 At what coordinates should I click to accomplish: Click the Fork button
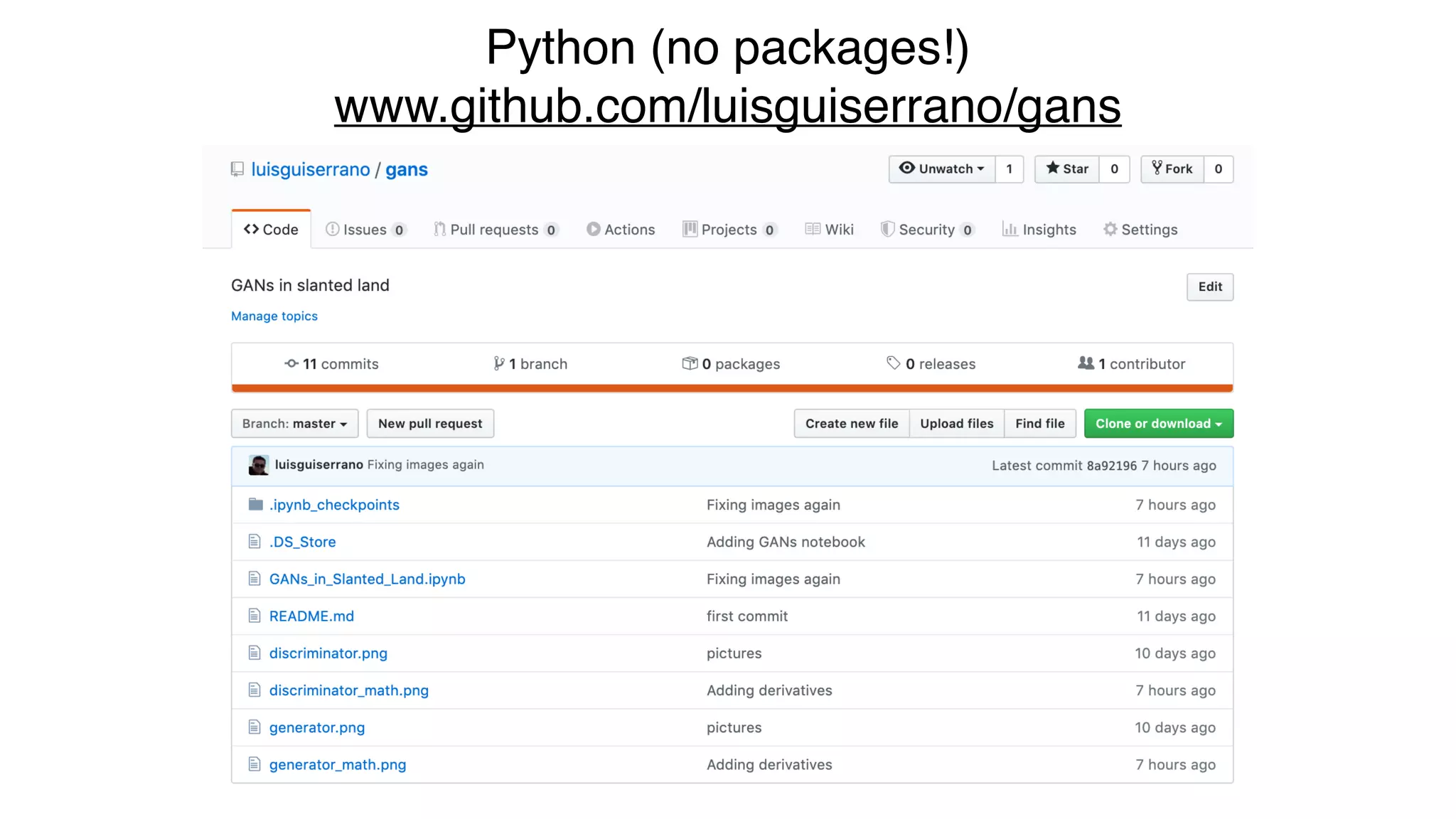pyautogui.click(x=1172, y=169)
